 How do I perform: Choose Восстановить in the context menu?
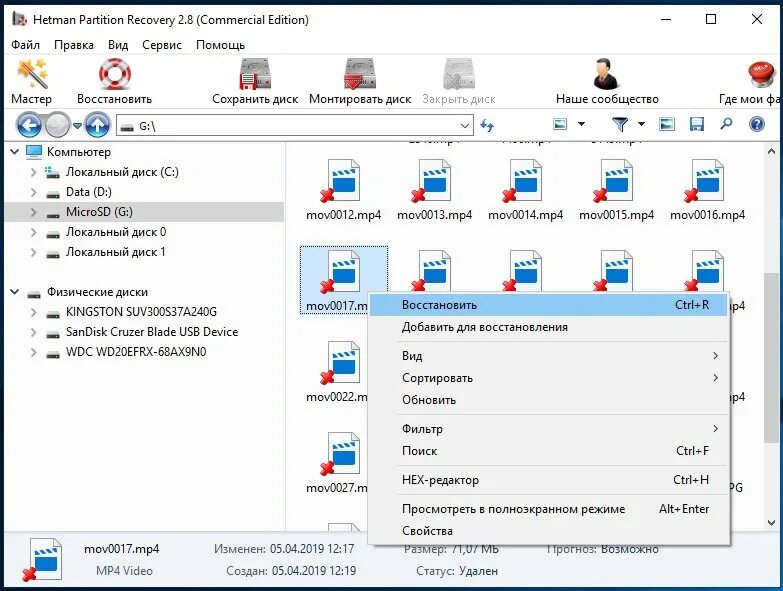(548, 304)
